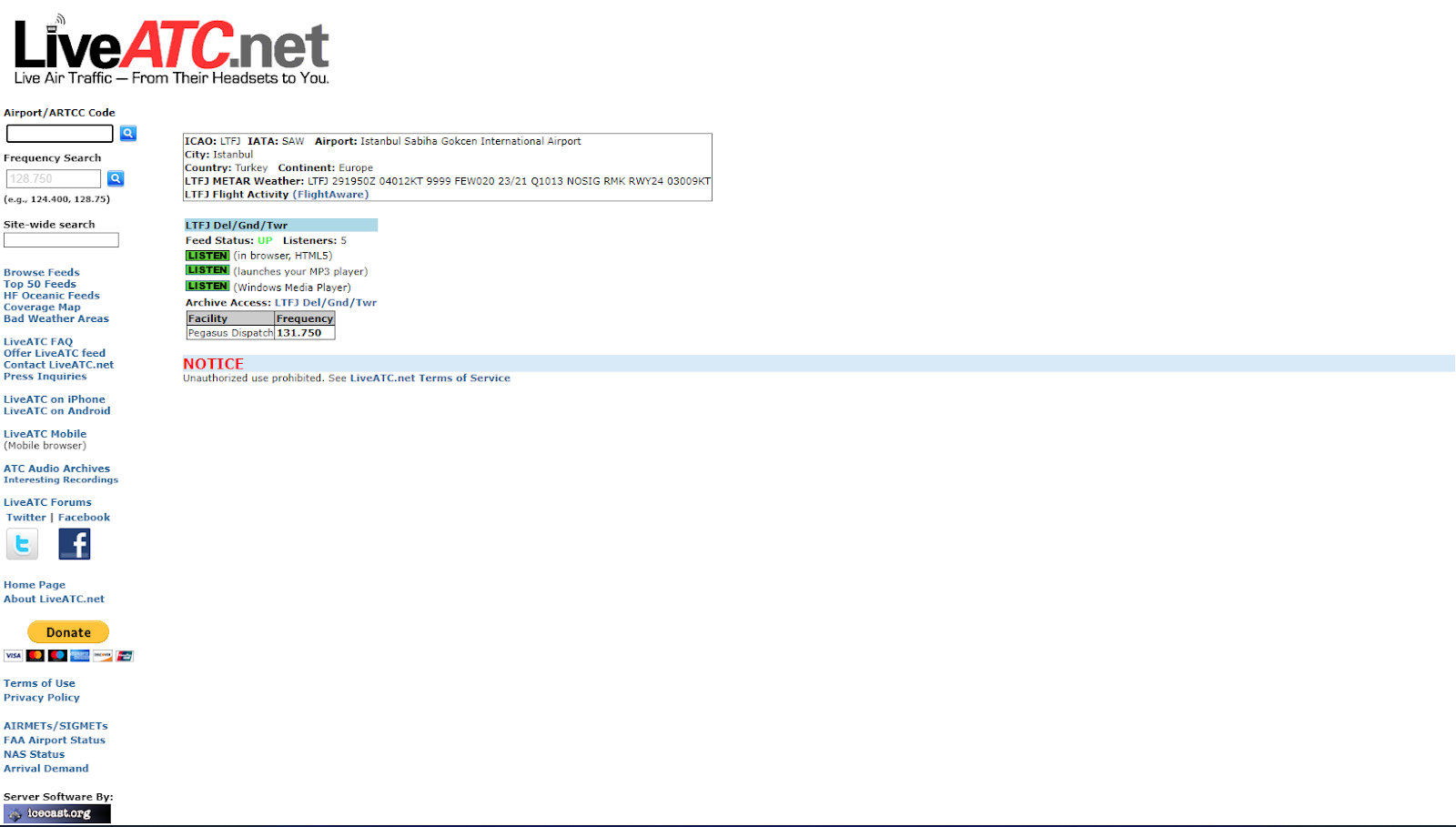Click the Twitter text link
Image resolution: width=1456 pixels, height=827 pixels.
(26, 518)
